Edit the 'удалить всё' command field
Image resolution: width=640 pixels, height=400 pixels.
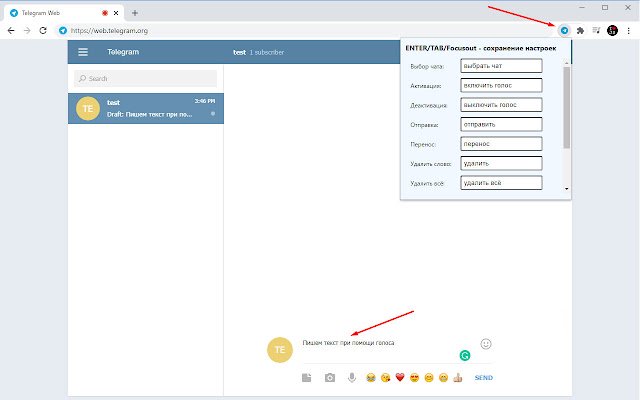pos(501,183)
